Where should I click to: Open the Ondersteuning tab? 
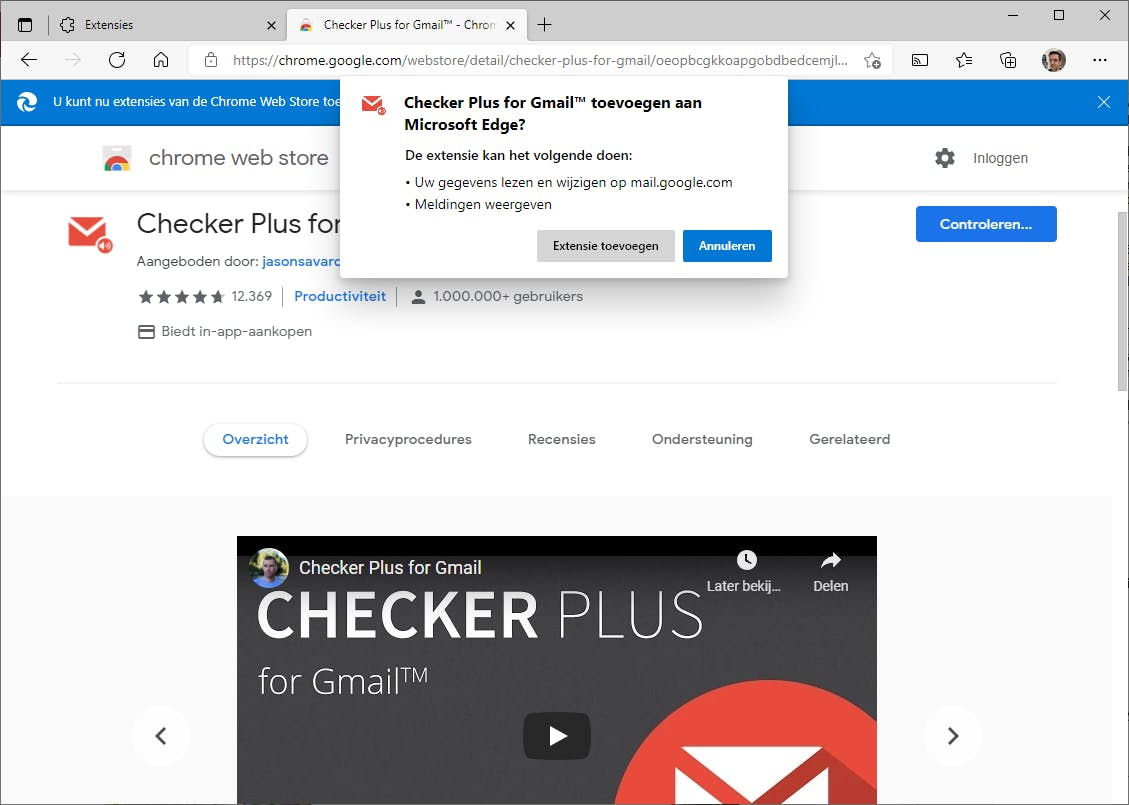[x=702, y=440]
